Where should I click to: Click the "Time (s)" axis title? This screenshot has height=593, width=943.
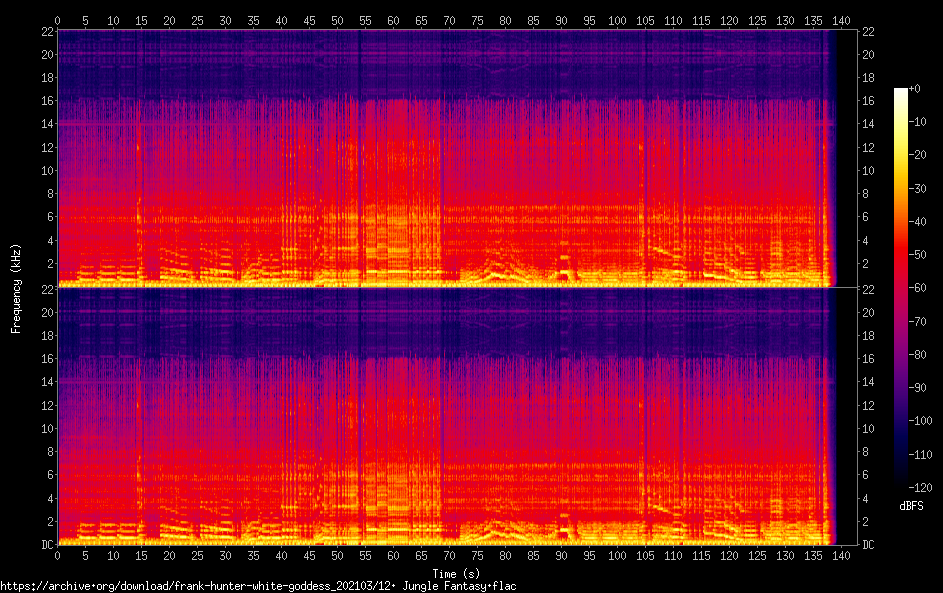456,574
